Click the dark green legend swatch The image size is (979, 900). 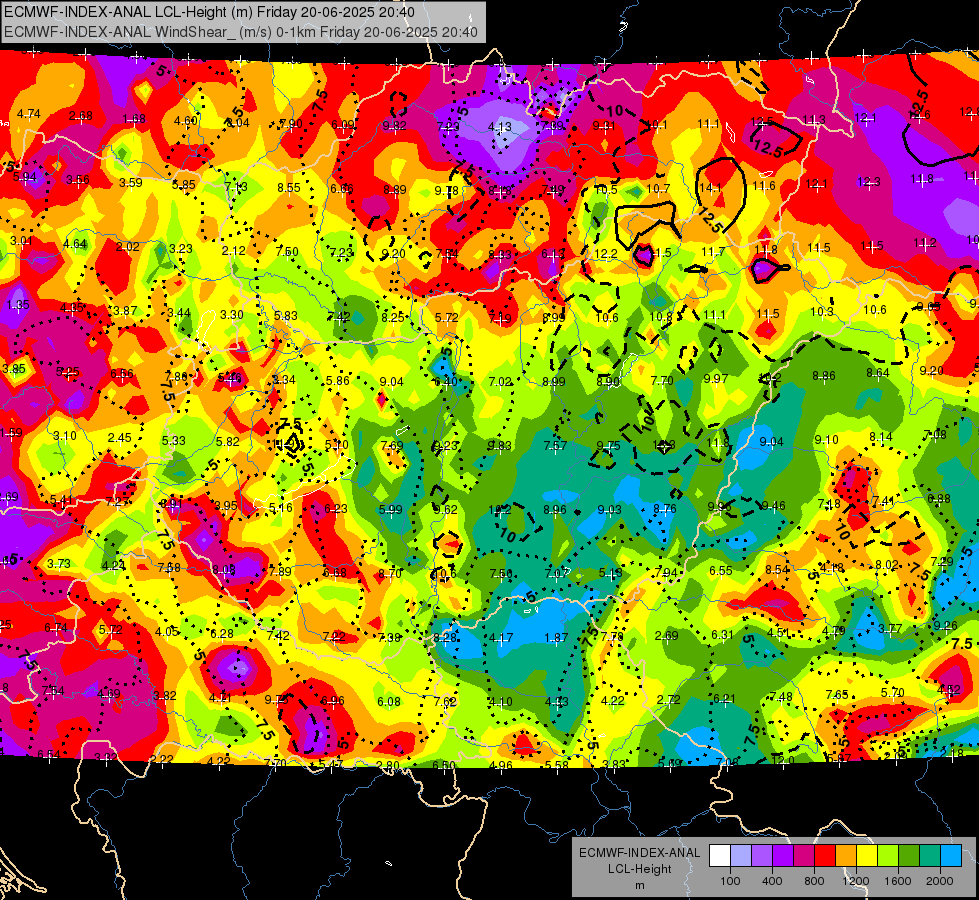click(x=908, y=856)
